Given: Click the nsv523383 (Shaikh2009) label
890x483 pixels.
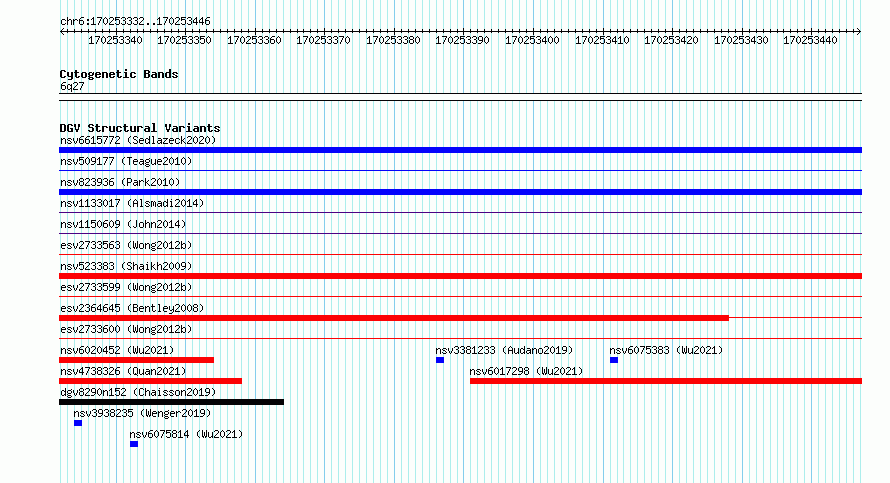Looking at the screenshot, I should tap(126, 266).
